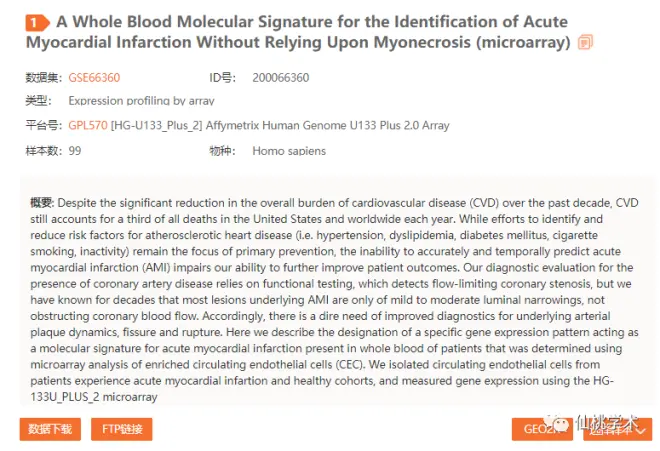Click the orange number 1 badge

pyautogui.click(x=37, y=23)
